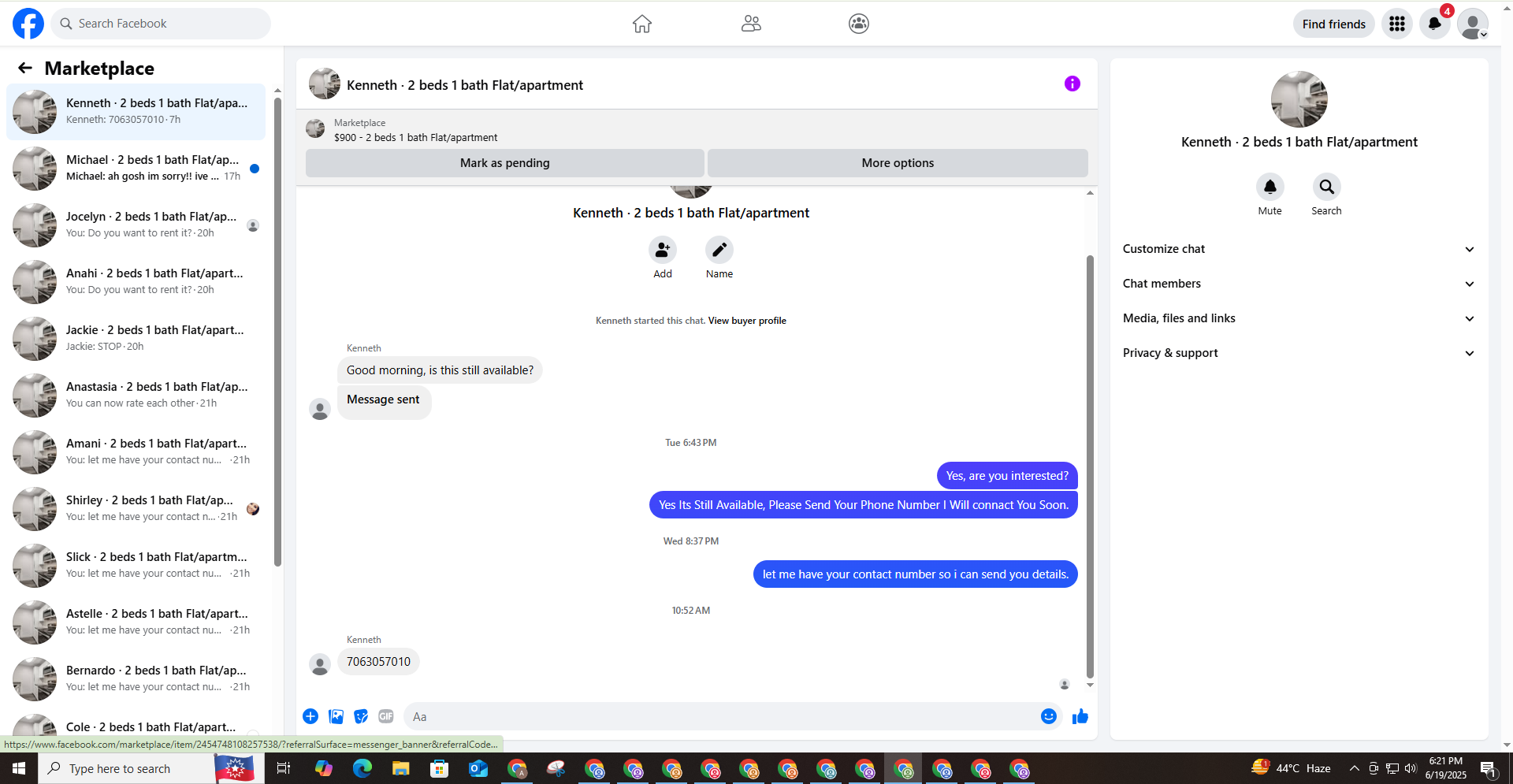Viewport: 1513px width, 784px height.
Task: Open the GIF picker icon
Action: point(386,716)
